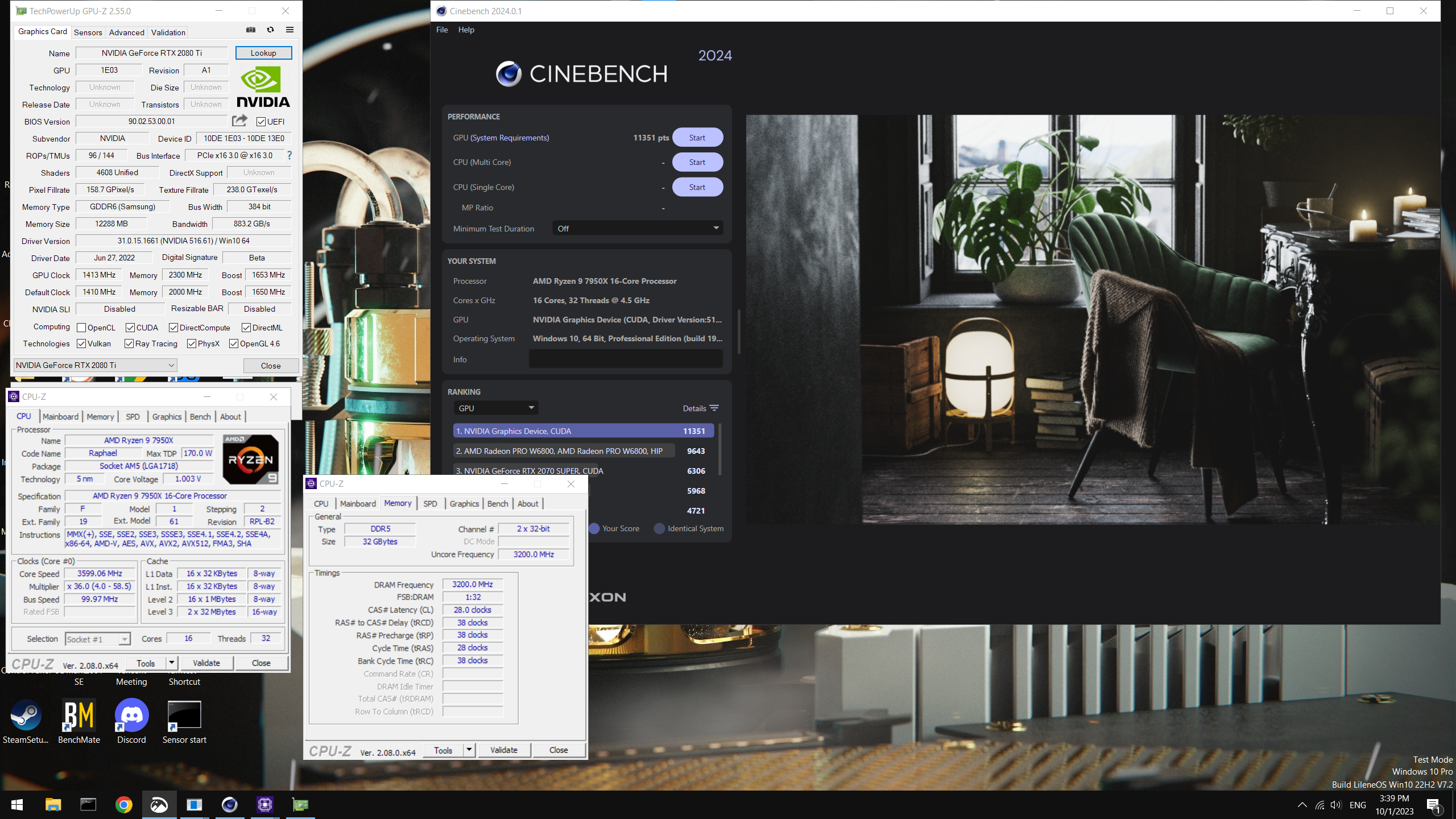The width and height of the screenshot is (1456, 819).
Task: Switch to the Sensors tab in GPU-Z
Action: pyautogui.click(x=88, y=32)
